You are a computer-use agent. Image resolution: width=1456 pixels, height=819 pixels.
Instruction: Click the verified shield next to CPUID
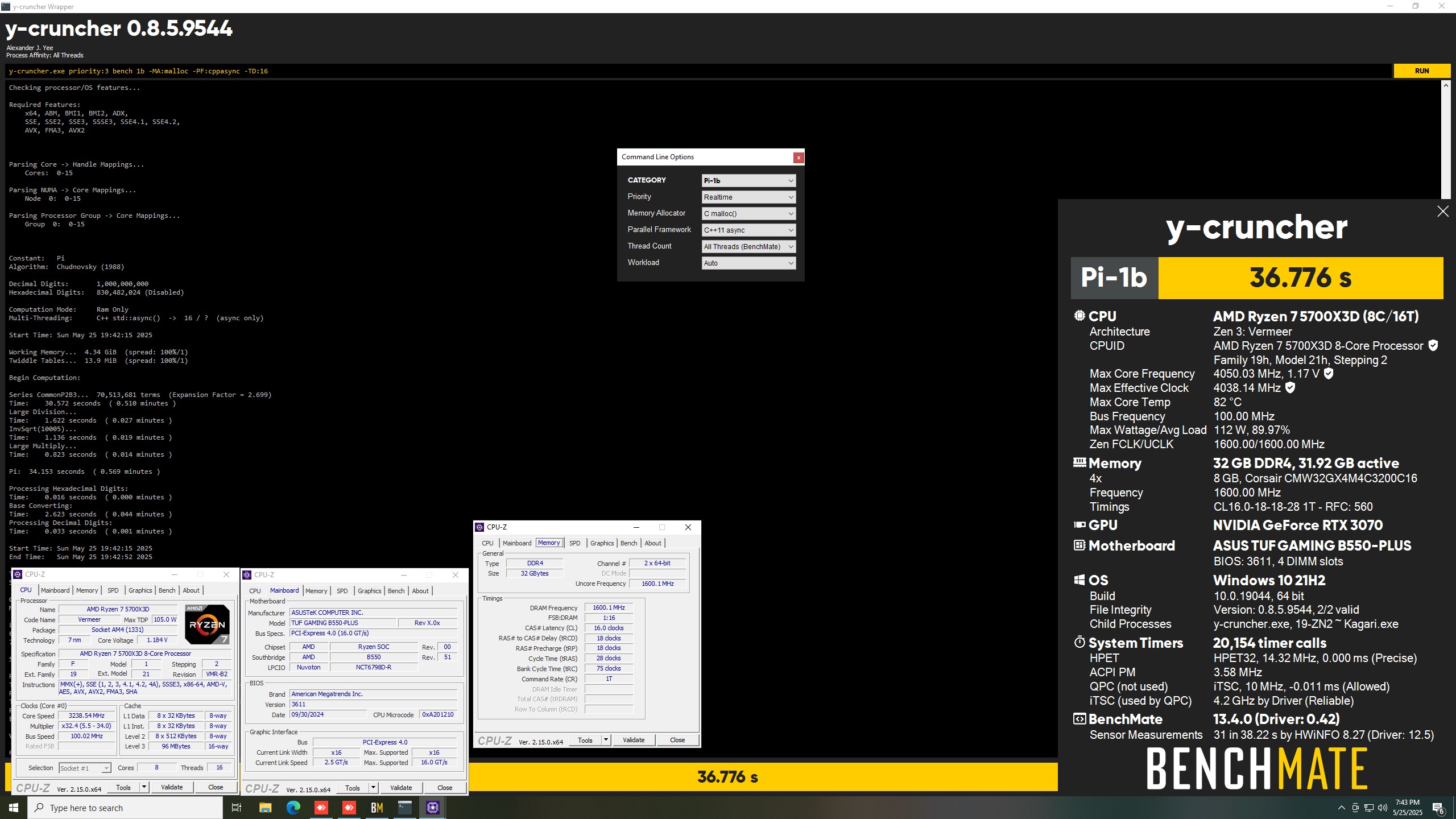[1433, 345]
